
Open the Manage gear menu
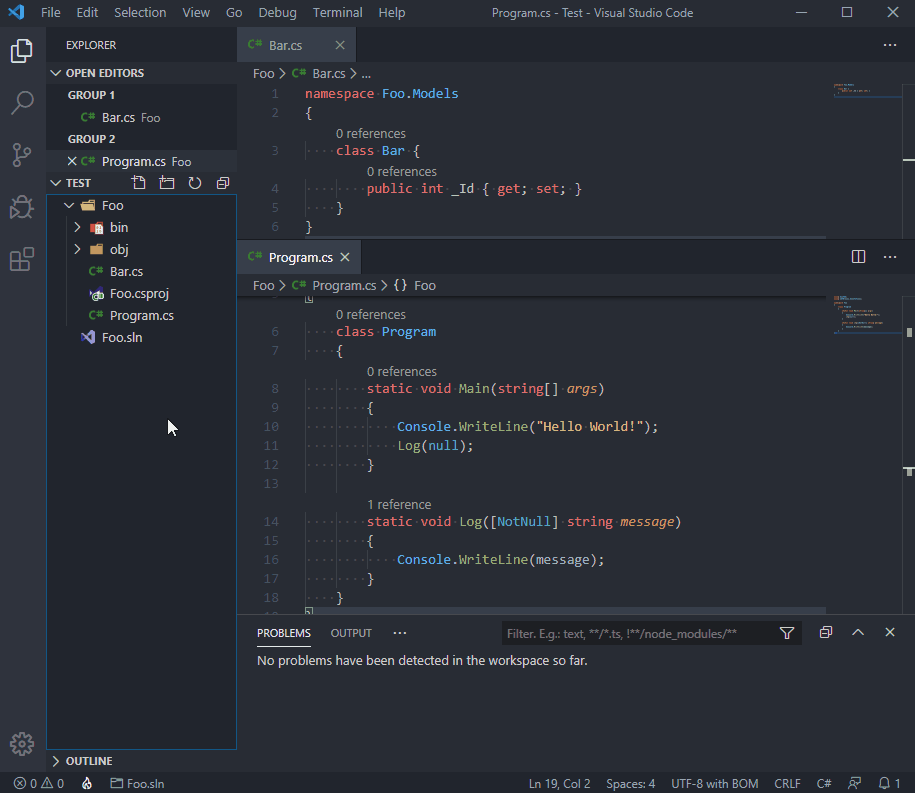[x=22, y=744]
